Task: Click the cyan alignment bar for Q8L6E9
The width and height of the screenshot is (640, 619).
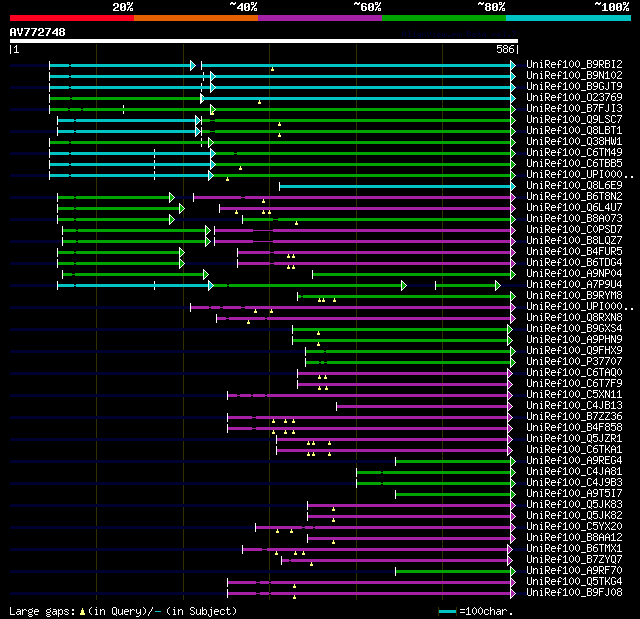Action: (396, 186)
